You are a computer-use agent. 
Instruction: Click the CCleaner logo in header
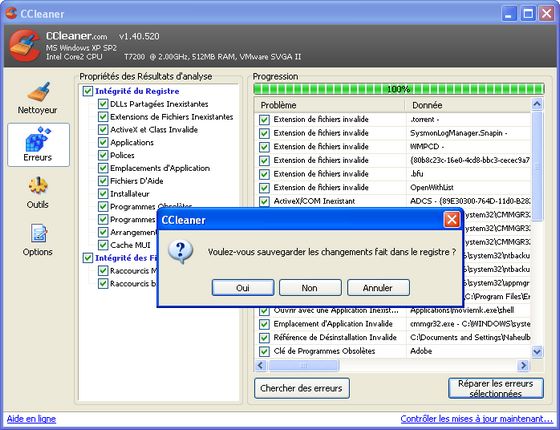24,46
